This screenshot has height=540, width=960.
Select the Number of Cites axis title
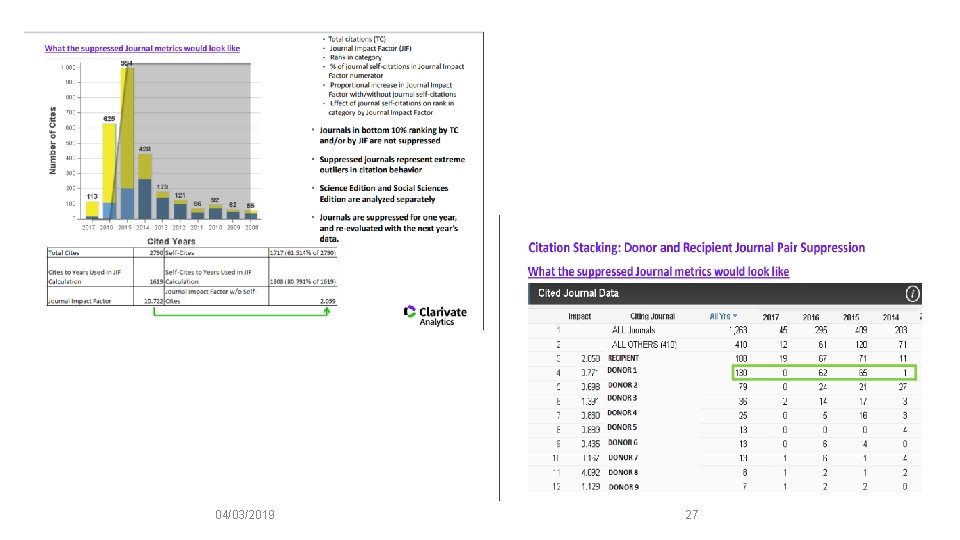click(x=53, y=140)
